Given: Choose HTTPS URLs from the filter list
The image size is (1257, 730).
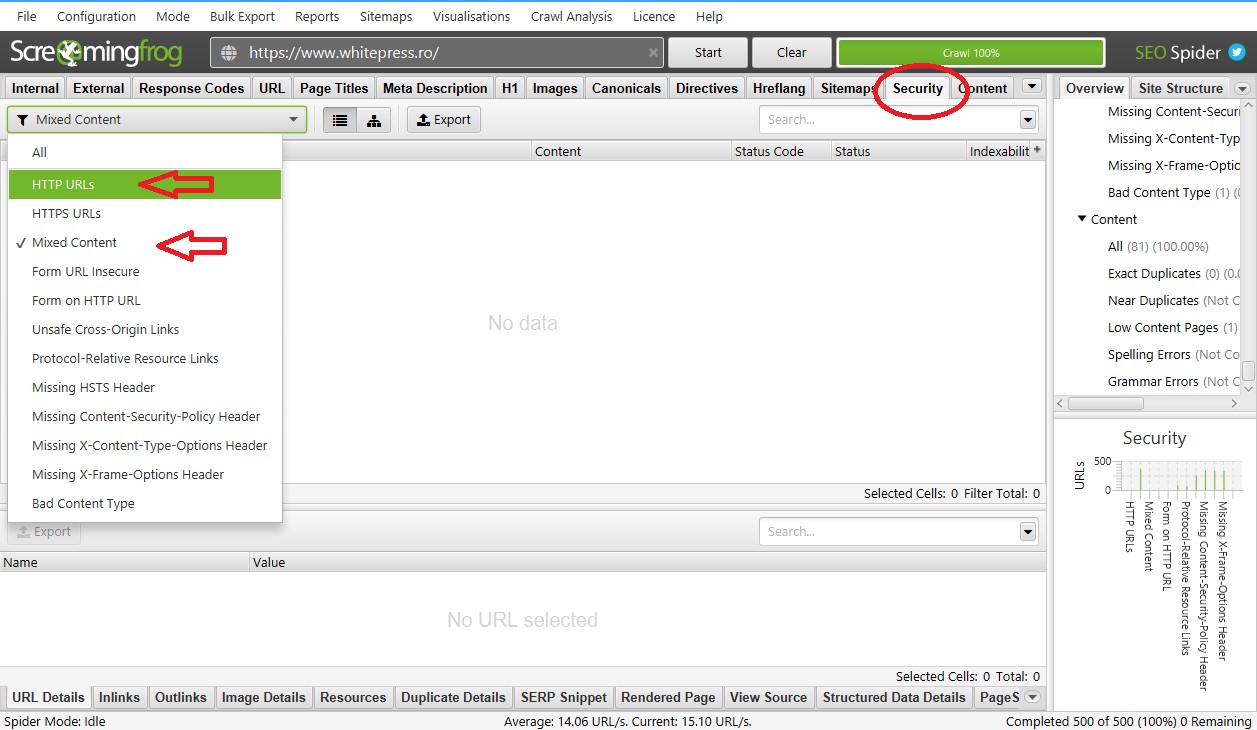Looking at the screenshot, I should pyautogui.click(x=145, y=213).
